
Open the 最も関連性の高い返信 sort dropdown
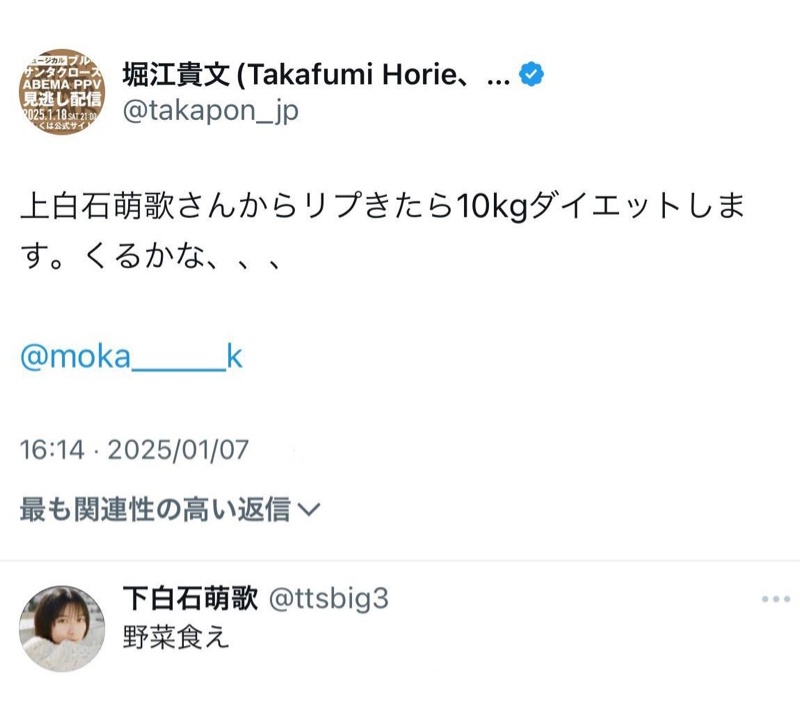pyautogui.click(x=158, y=510)
